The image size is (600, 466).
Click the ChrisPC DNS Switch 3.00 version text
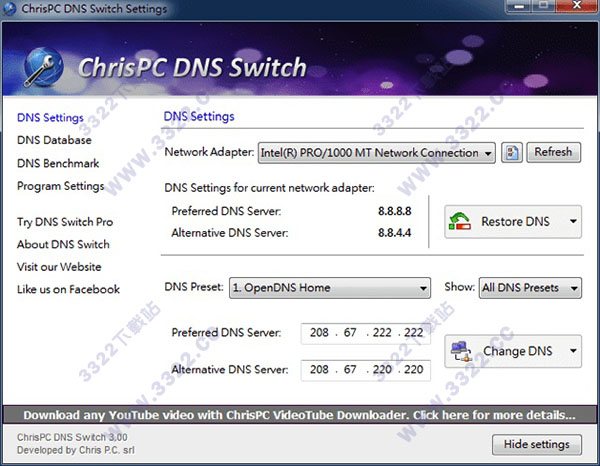(x=72, y=437)
